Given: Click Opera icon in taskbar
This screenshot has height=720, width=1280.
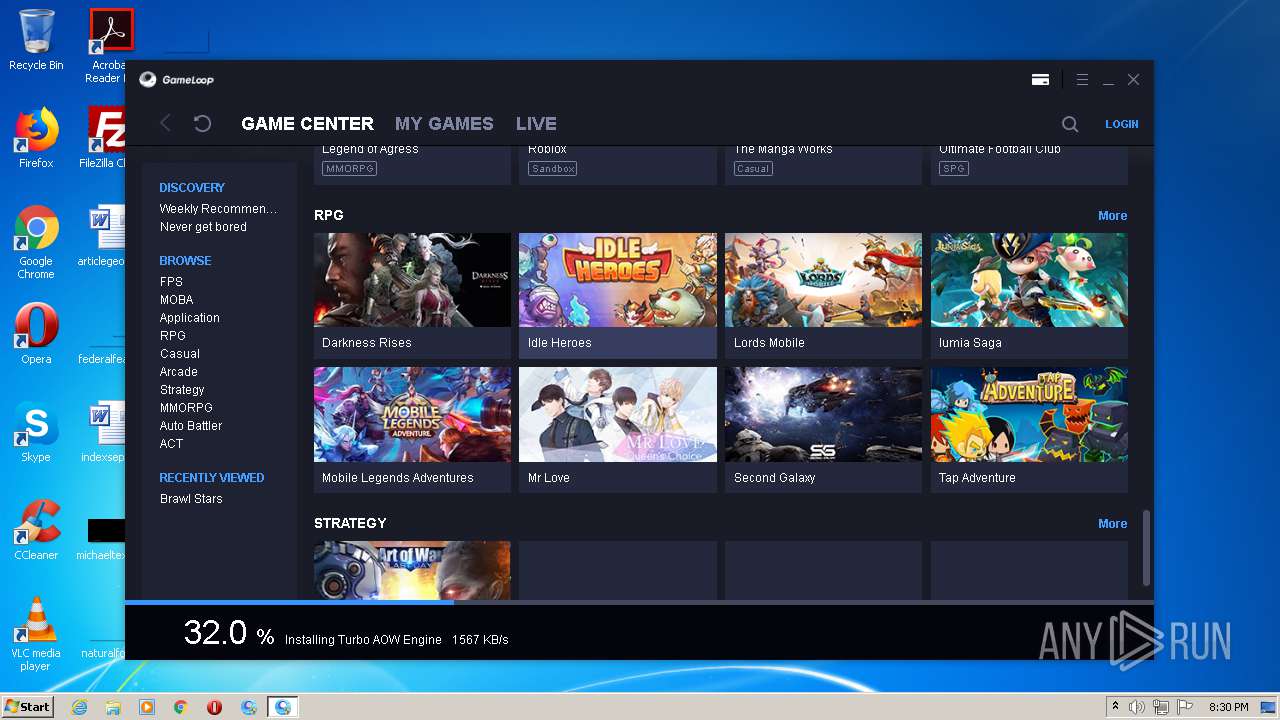Looking at the screenshot, I should point(214,707).
